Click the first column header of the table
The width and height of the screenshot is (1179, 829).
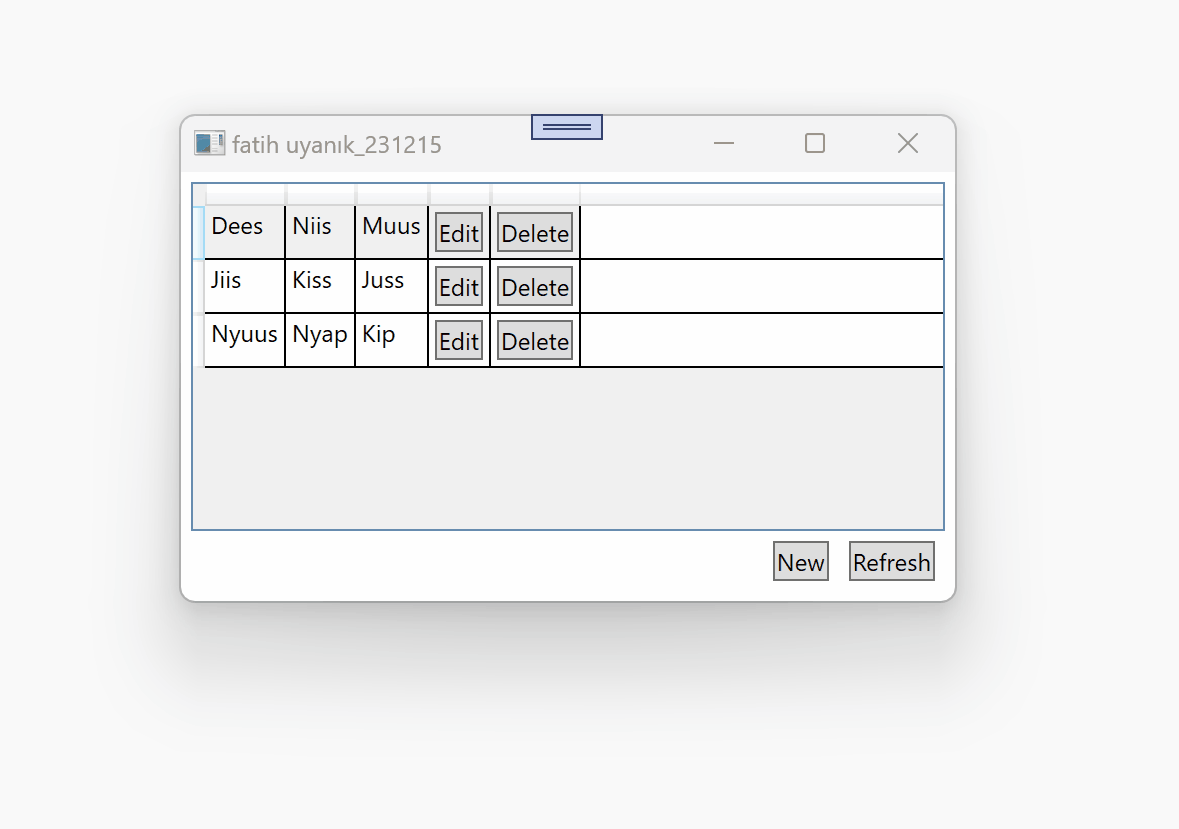(x=243, y=193)
